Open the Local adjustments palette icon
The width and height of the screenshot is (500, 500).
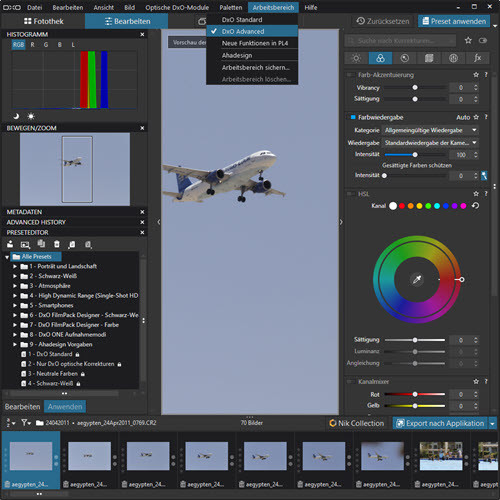coord(453,58)
